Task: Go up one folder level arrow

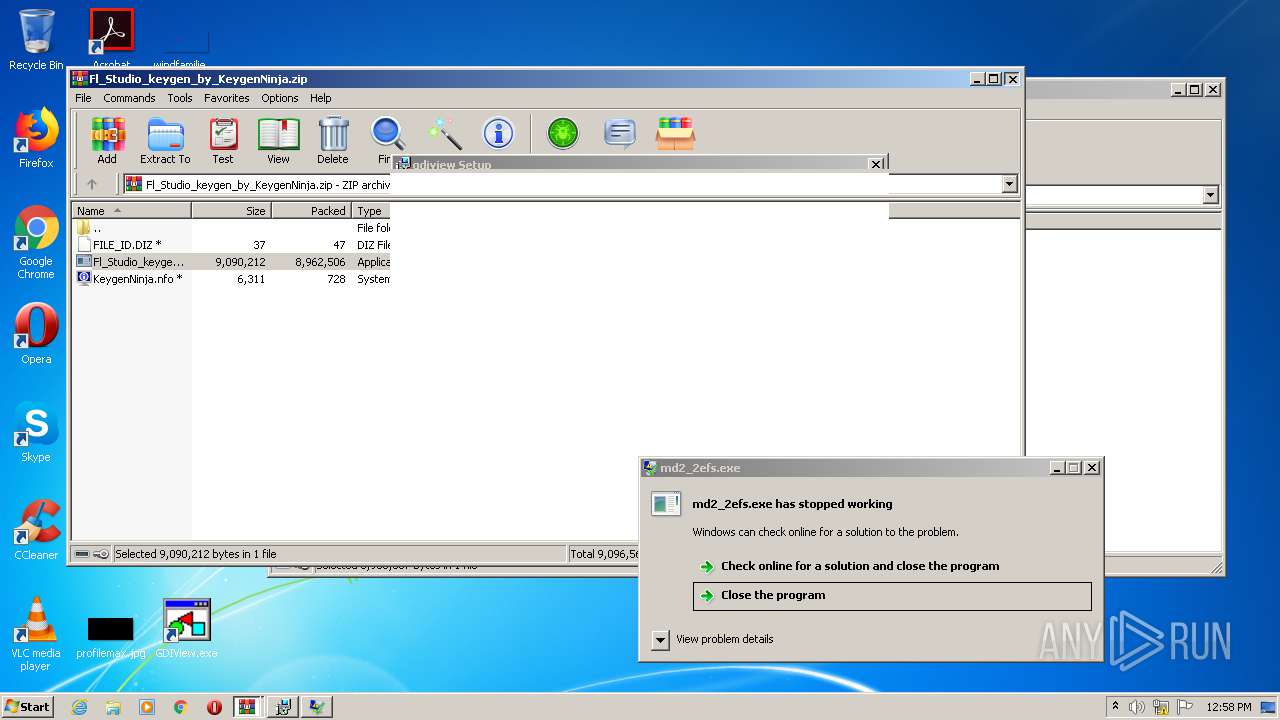Action: coord(92,184)
